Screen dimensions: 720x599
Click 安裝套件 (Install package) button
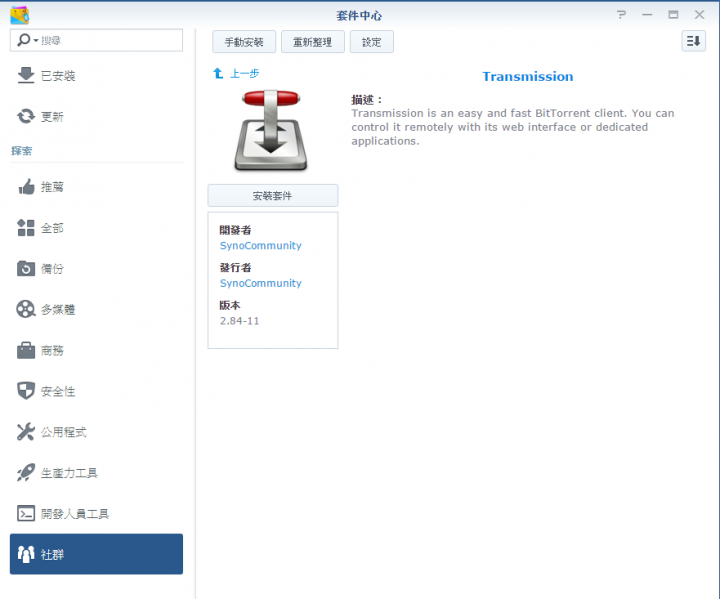(x=273, y=196)
